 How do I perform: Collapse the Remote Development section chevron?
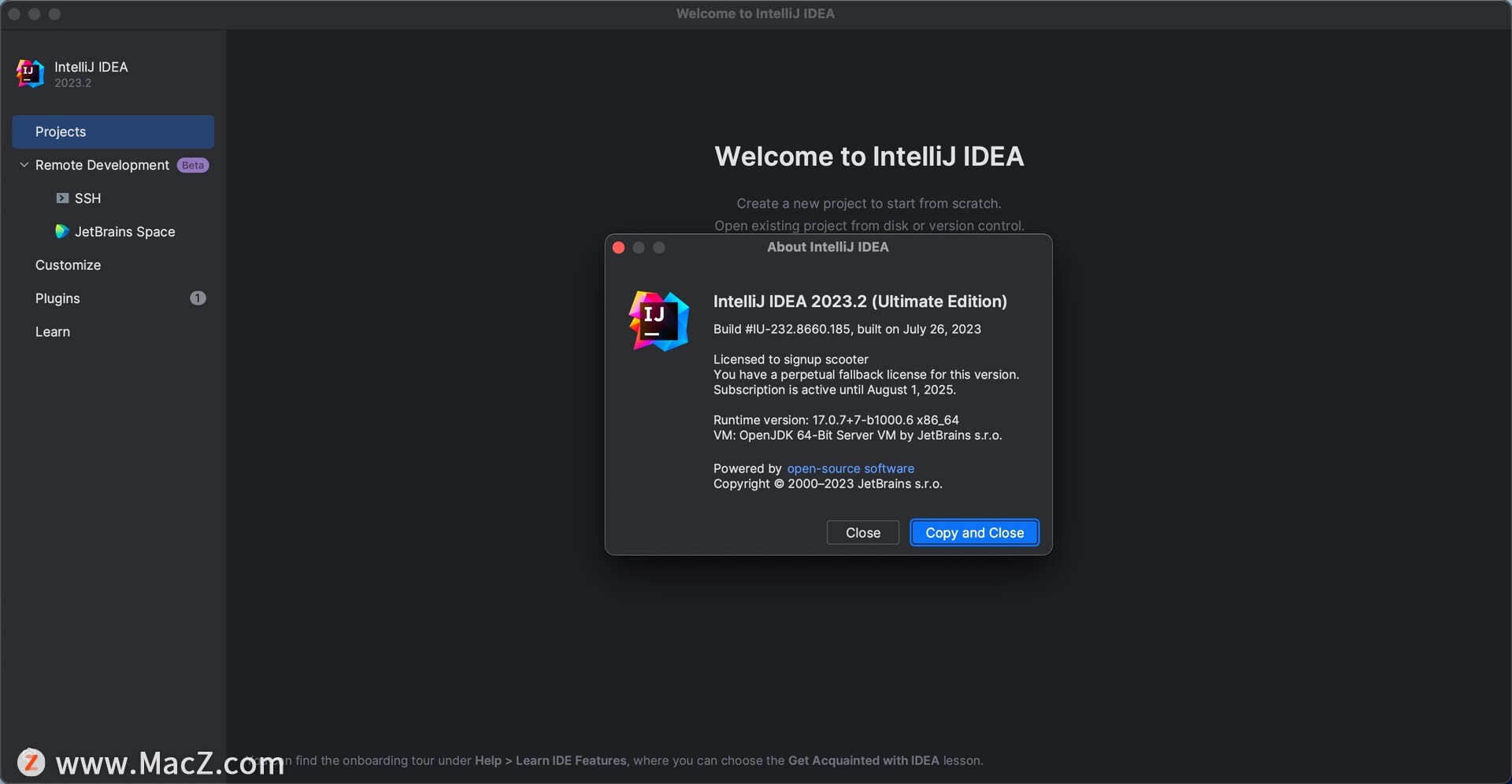coord(24,165)
